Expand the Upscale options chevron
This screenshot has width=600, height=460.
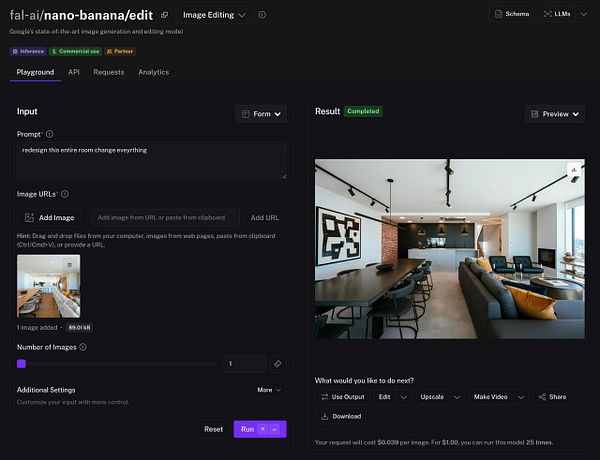457,397
